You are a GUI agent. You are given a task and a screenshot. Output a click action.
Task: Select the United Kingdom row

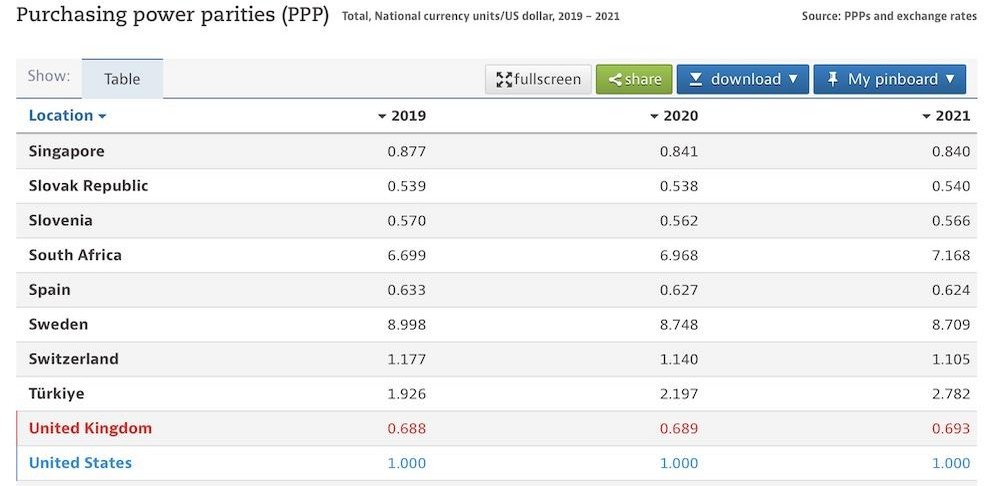[90, 428]
